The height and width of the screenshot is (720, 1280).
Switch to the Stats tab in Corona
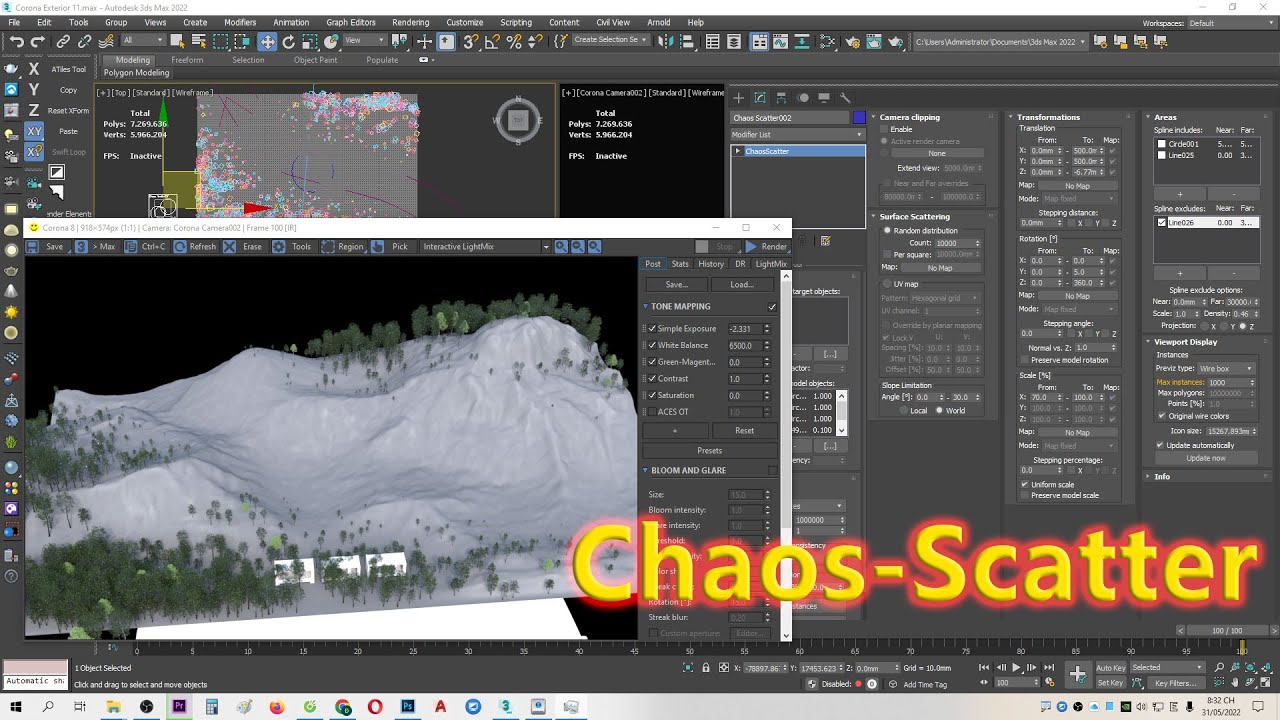point(680,264)
